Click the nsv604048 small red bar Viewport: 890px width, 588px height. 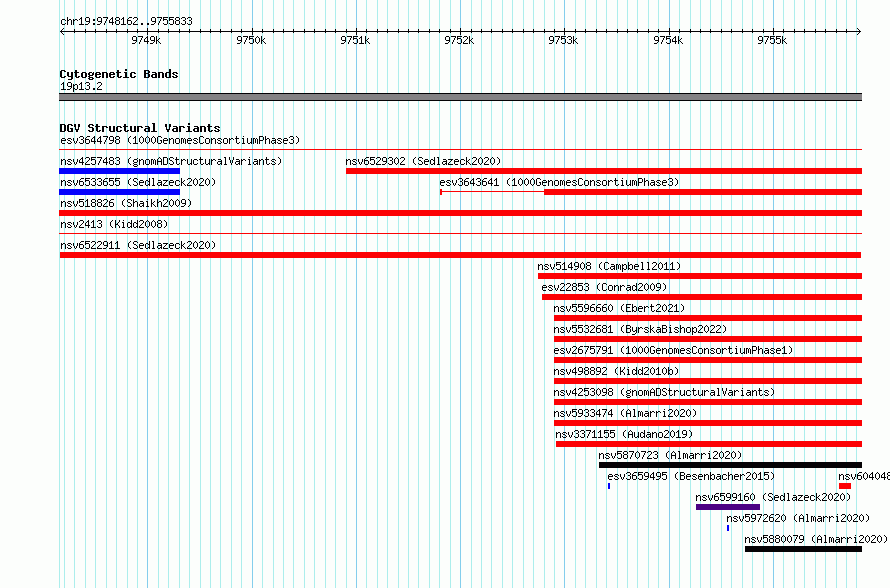click(x=845, y=486)
